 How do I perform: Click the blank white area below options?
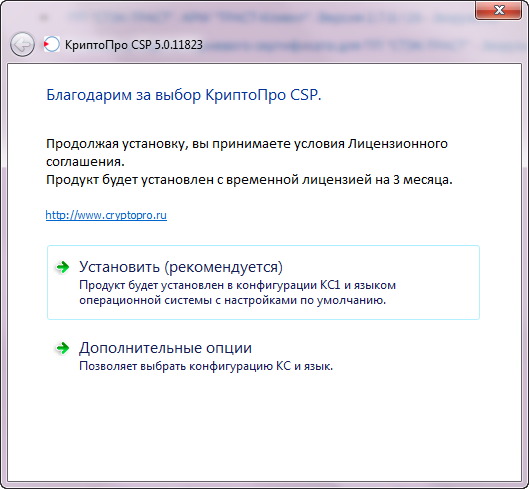click(263, 429)
